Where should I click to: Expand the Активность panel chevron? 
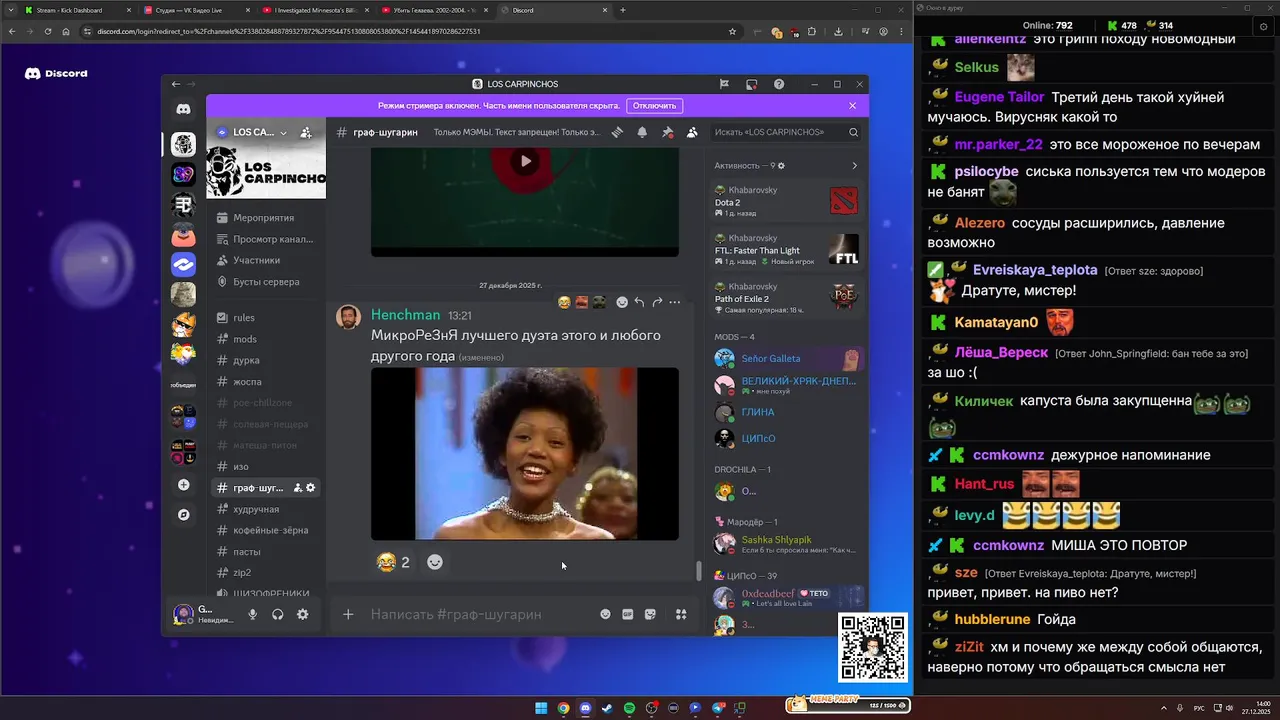[x=854, y=166]
